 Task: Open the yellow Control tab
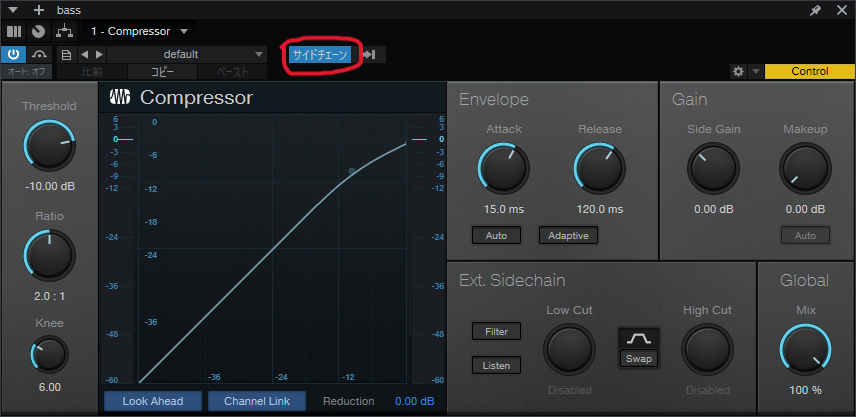(810, 72)
